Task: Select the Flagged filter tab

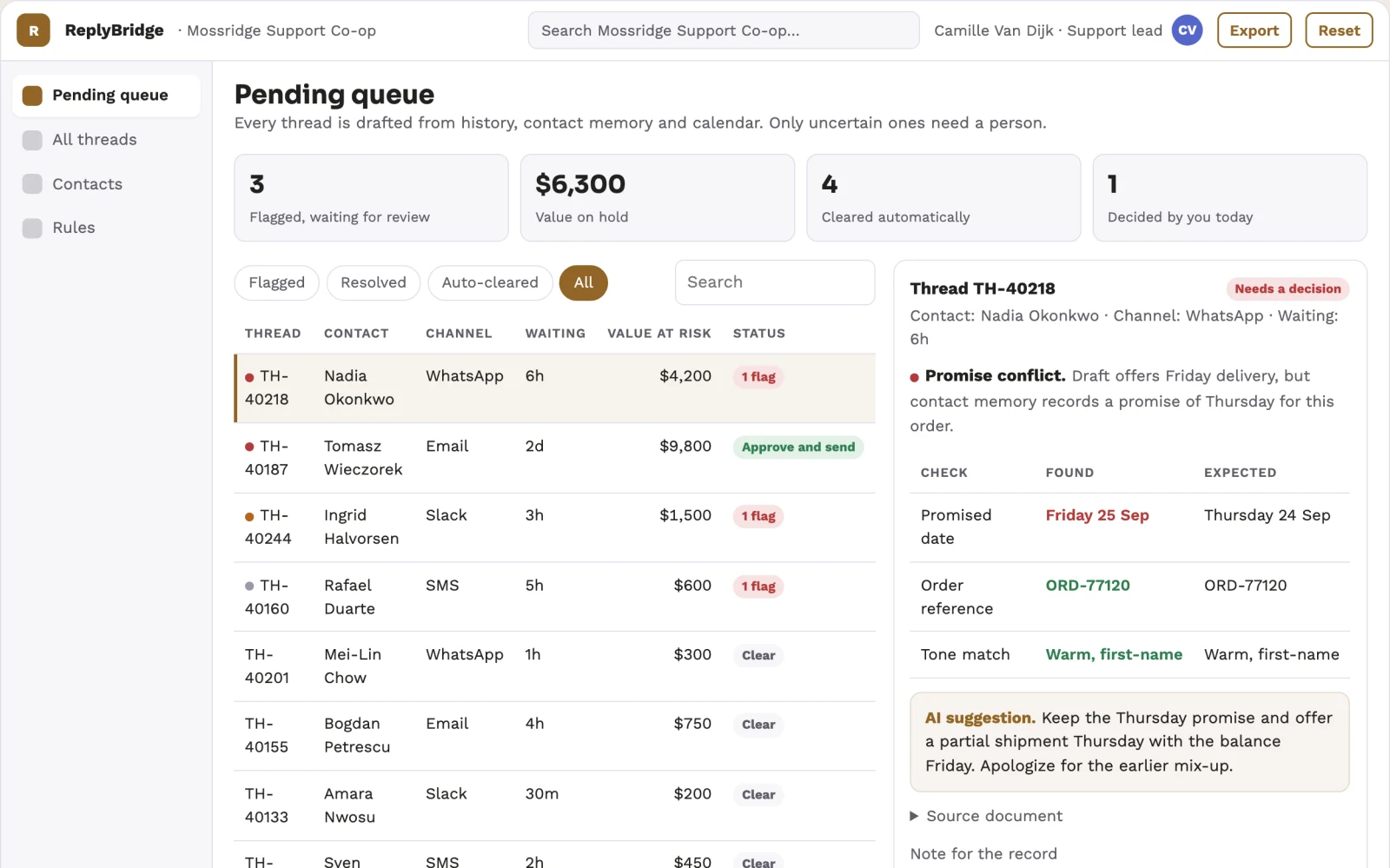Action: tap(276, 282)
